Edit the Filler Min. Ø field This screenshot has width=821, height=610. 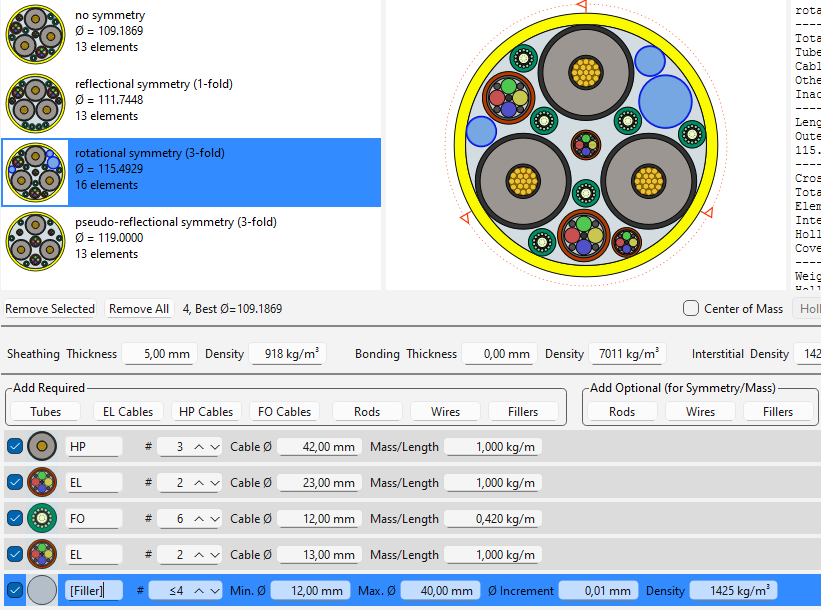click(x=310, y=591)
